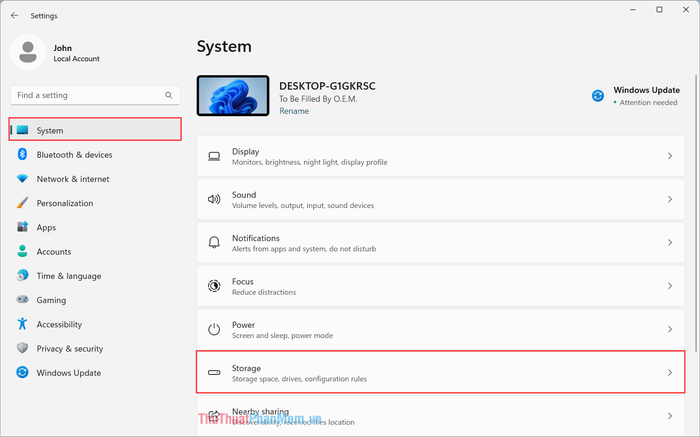Viewport: 700px width, 437px height.
Task: Open Display monitors and brightness settings
Action: [x=441, y=156]
